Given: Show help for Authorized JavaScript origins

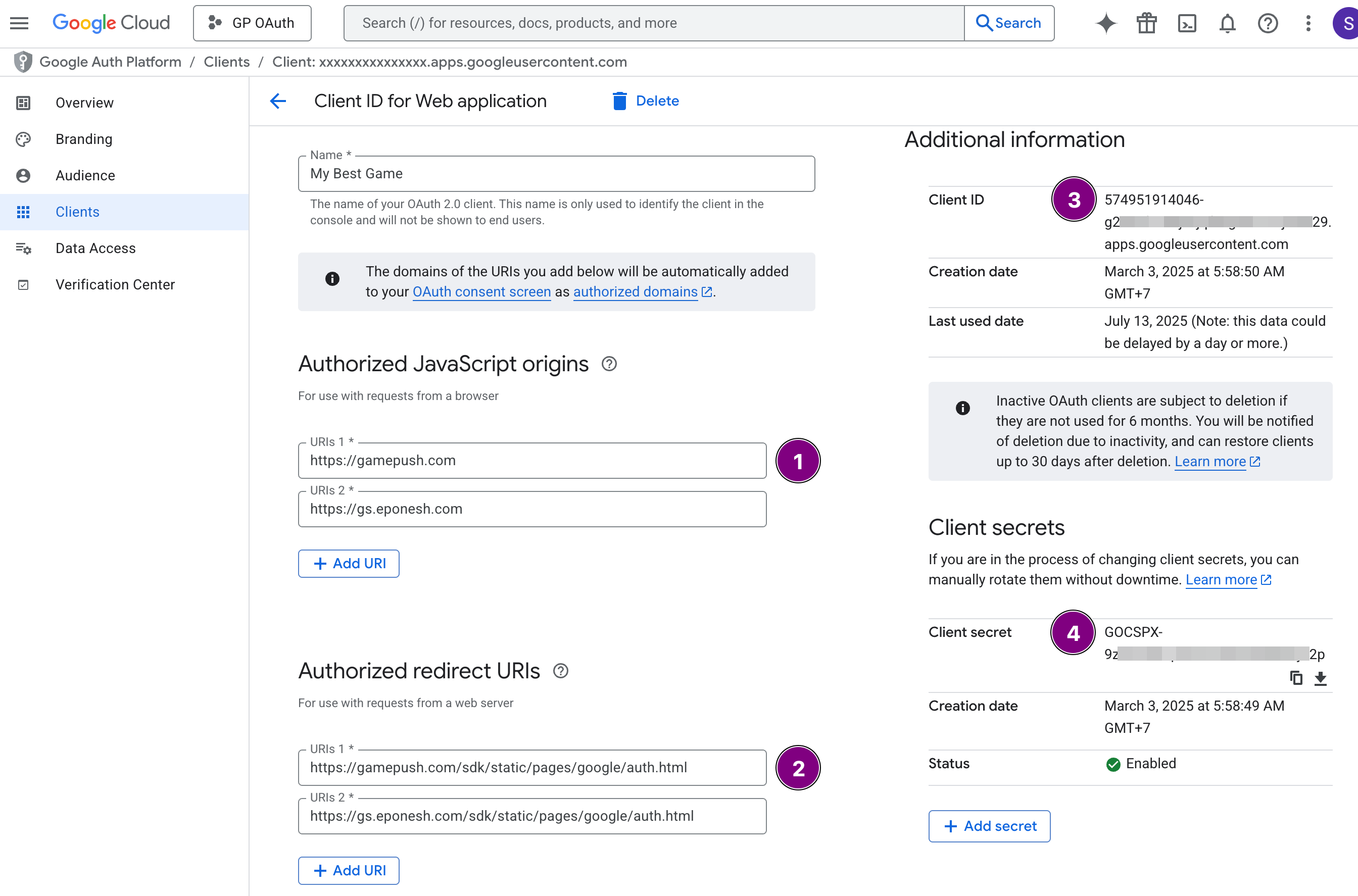Looking at the screenshot, I should click(609, 364).
